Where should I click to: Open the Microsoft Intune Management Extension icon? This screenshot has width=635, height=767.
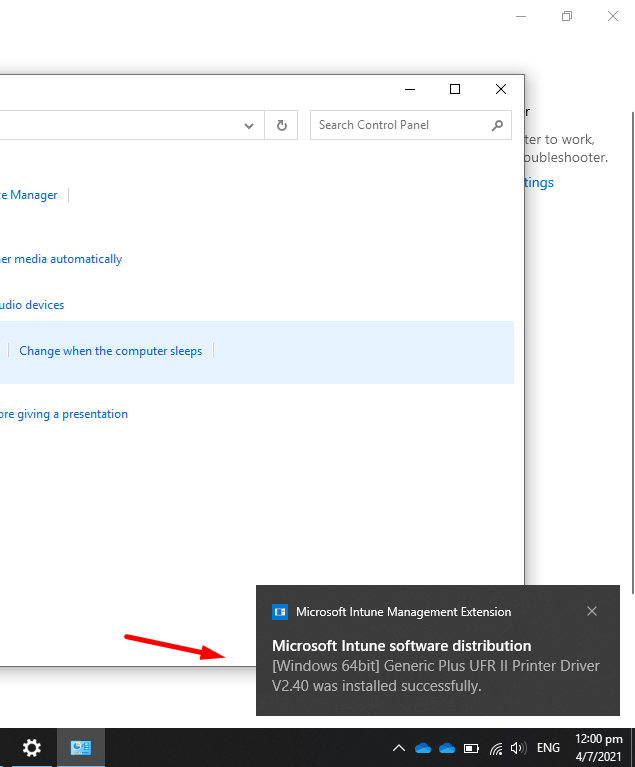(280, 612)
